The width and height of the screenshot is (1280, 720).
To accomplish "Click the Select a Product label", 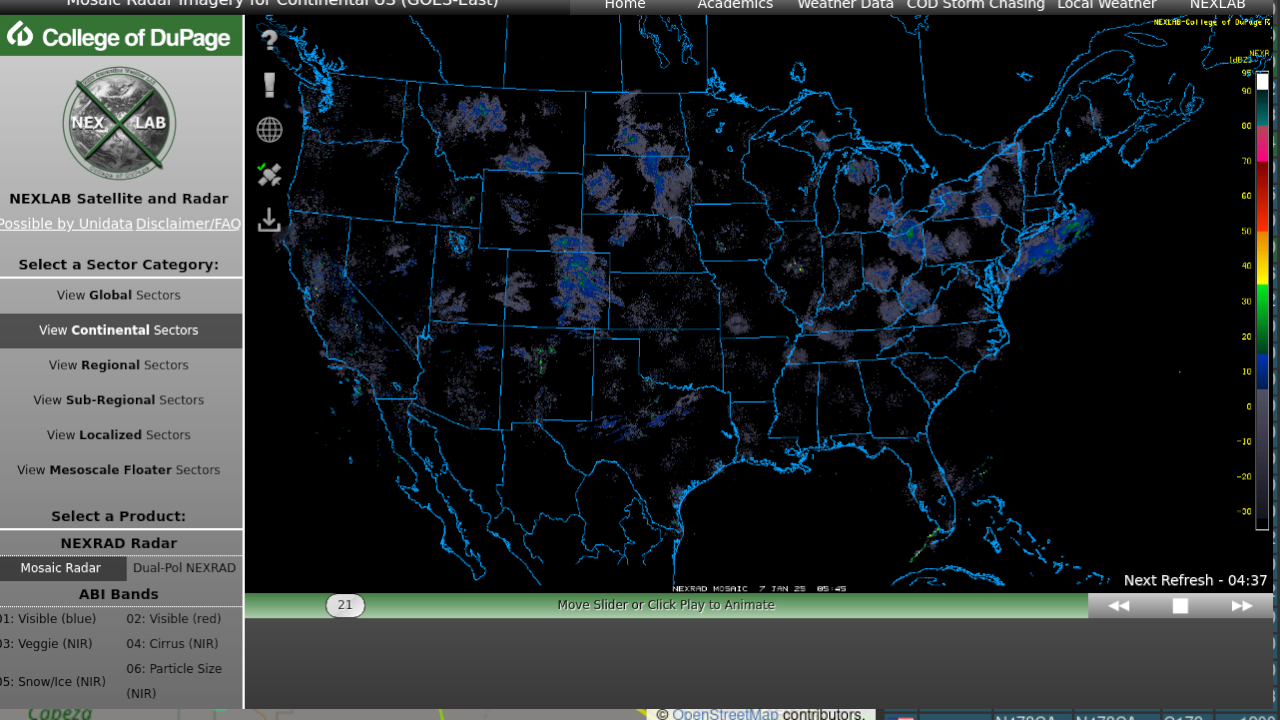I will [119, 517].
